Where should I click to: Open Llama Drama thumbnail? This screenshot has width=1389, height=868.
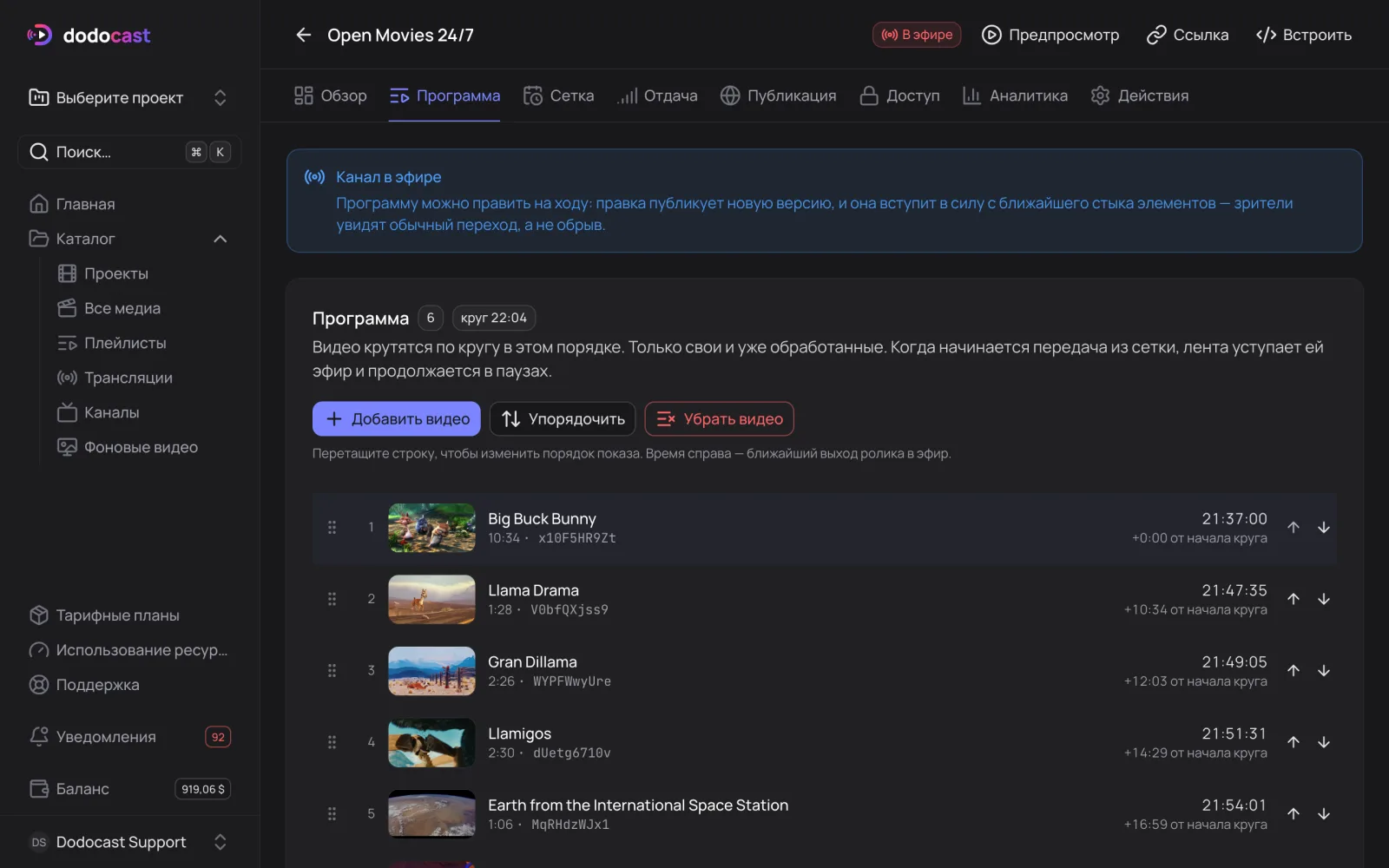coord(431,599)
